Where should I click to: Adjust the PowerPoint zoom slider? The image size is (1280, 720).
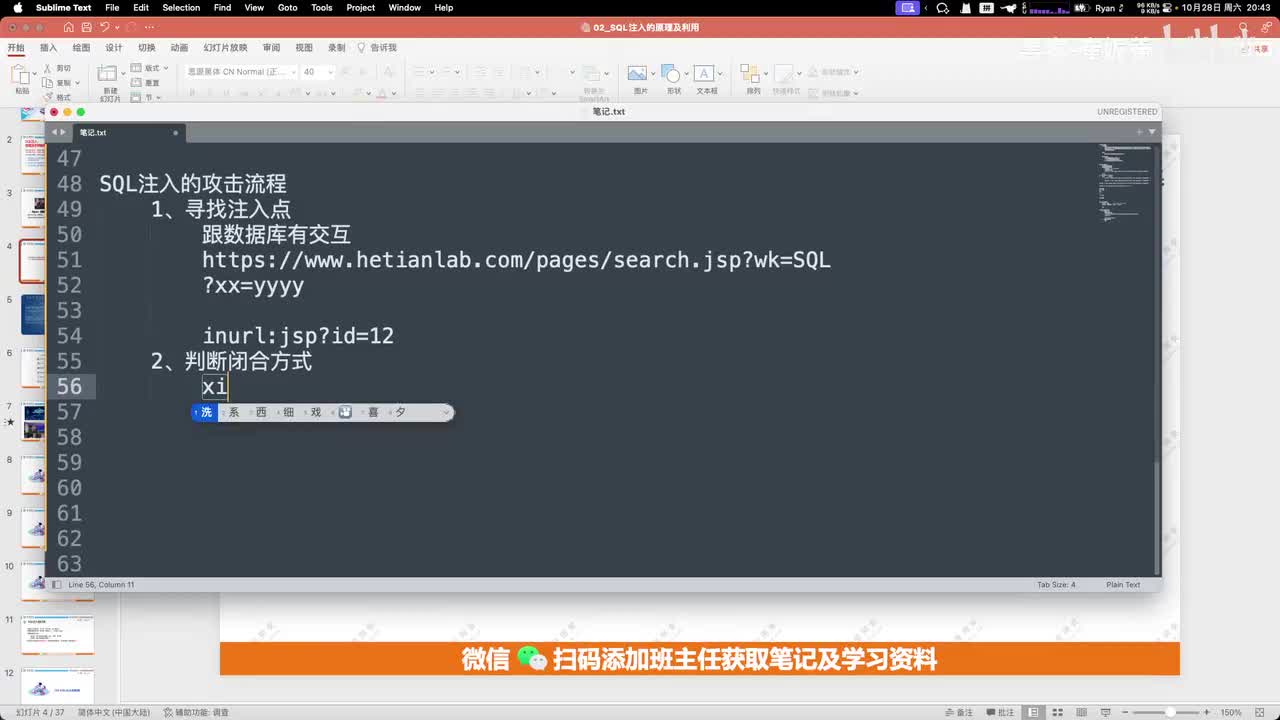point(1166,712)
